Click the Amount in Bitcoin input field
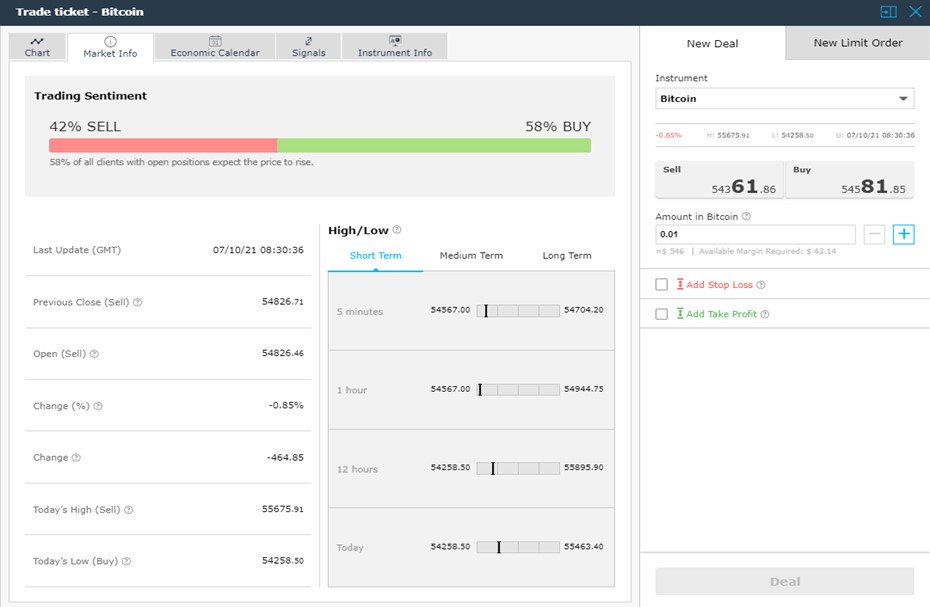This screenshot has width=930, height=607. coord(755,234)
